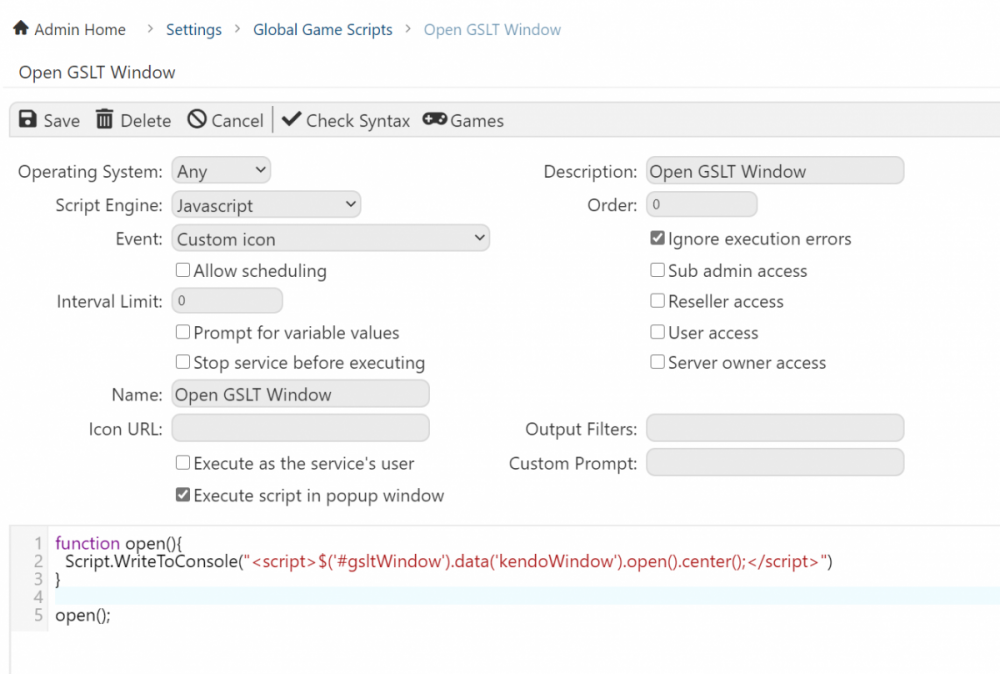Click inside the Description text field

[774, 171]
